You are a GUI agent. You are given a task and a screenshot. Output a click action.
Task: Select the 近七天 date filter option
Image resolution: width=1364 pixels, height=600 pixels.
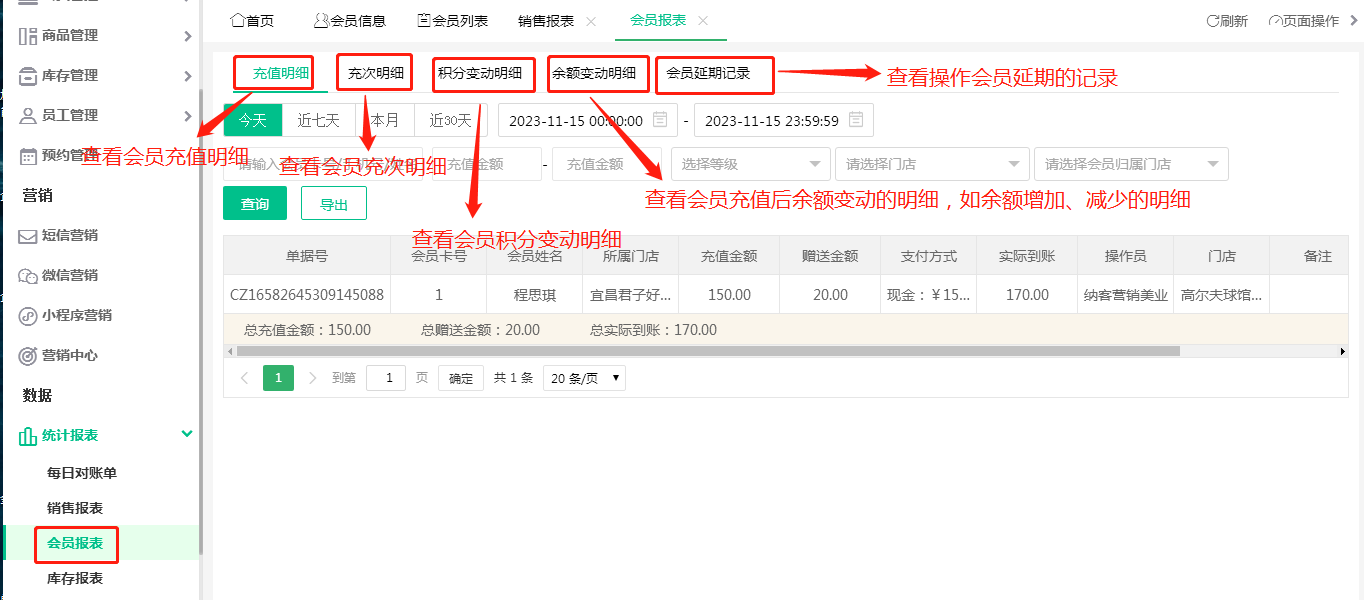(319, 119)
